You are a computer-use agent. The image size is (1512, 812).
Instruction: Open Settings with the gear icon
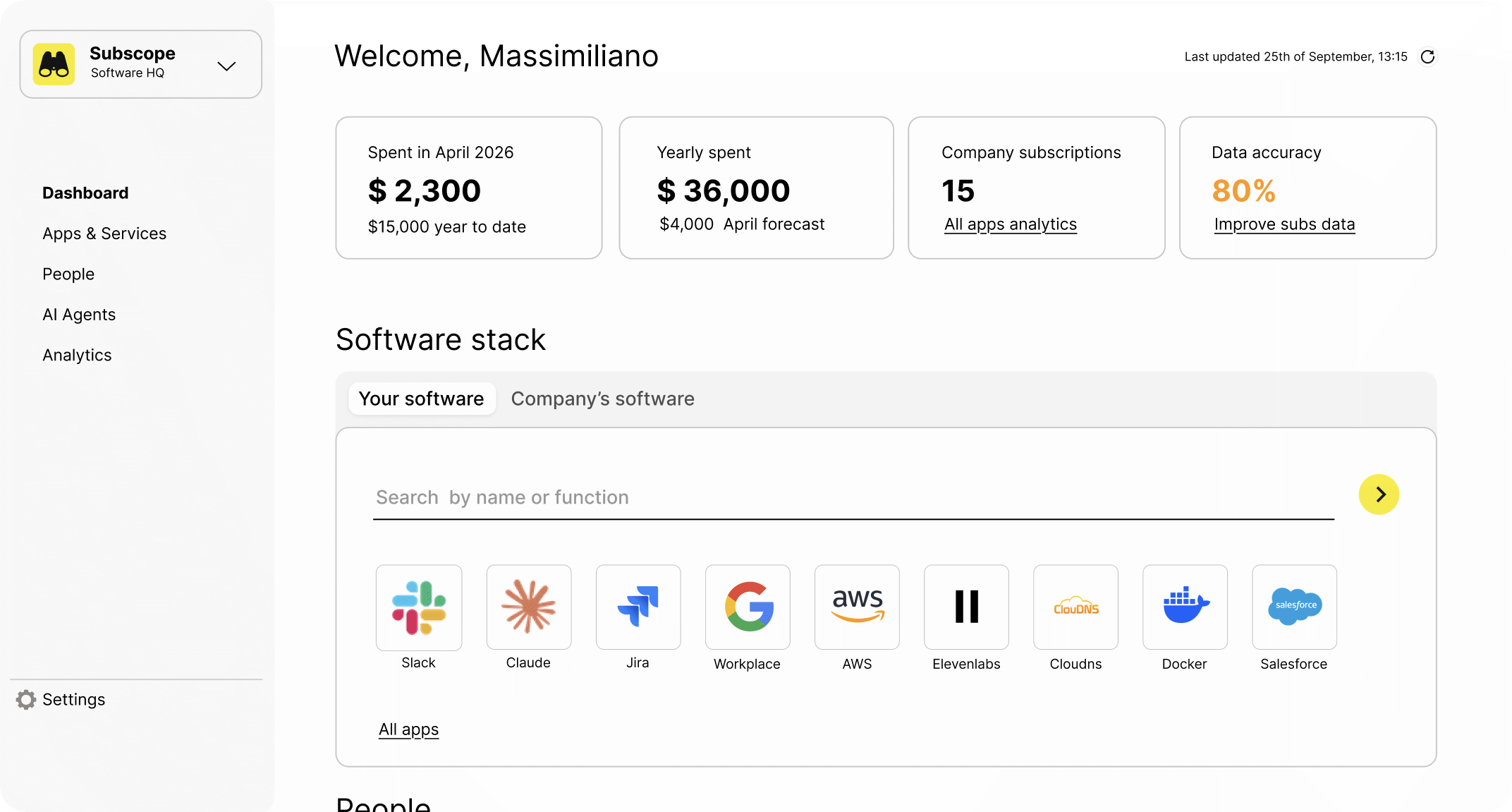coord(26,699)
